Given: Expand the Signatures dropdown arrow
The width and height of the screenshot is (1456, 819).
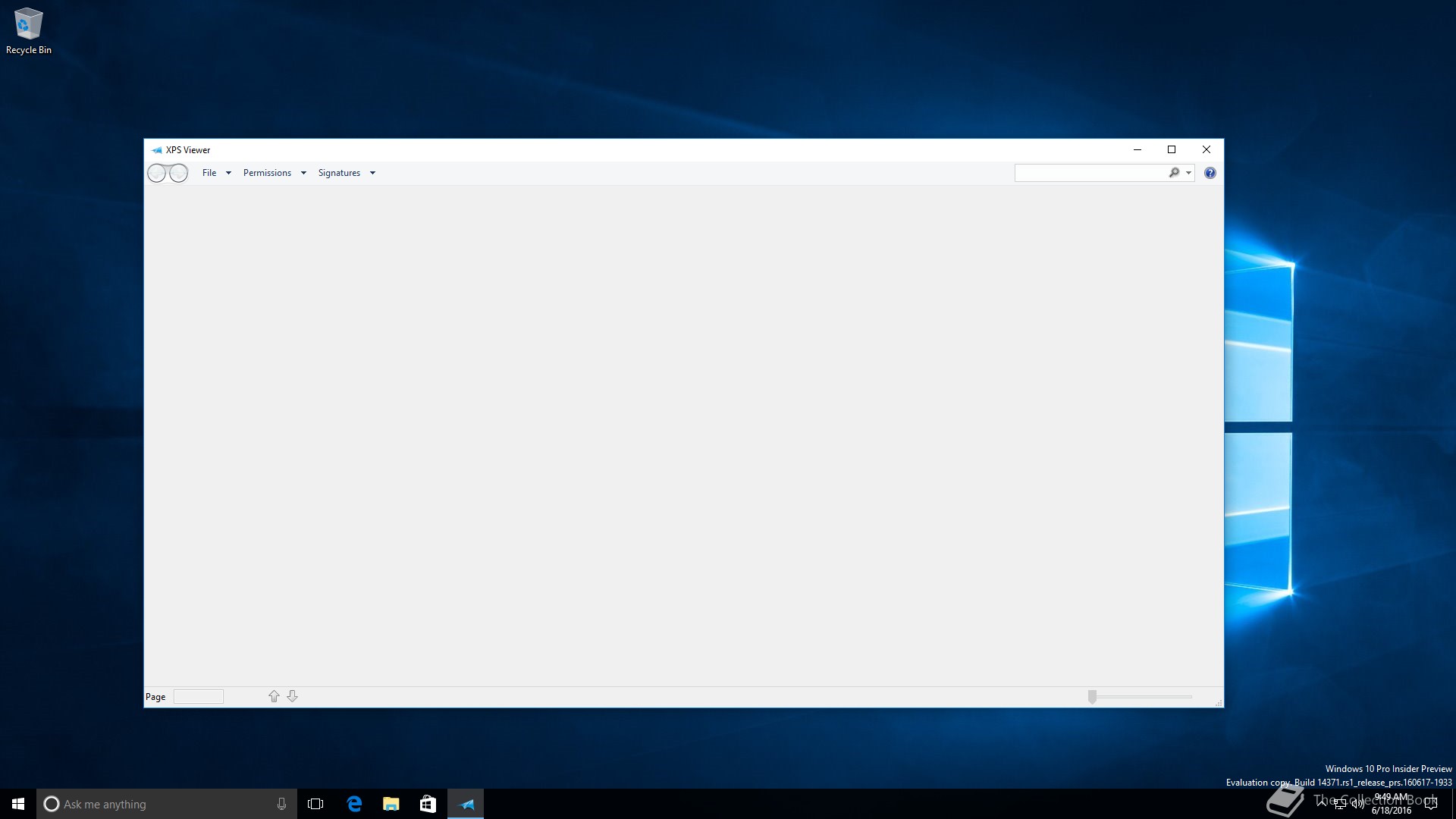Looking at the screenshot, I should 372,173.
